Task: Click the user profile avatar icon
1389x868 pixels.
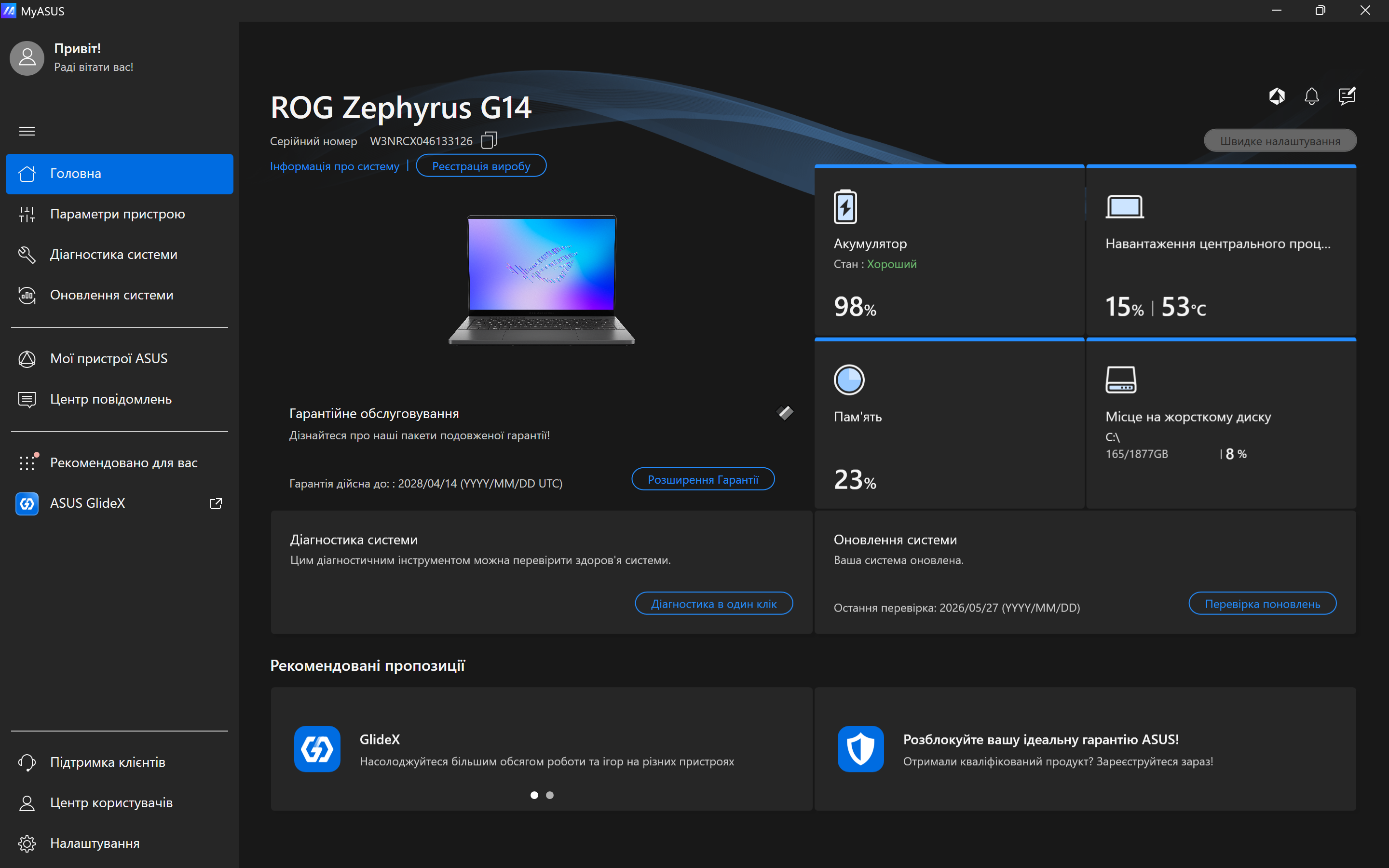Action: tap(27, 57)
